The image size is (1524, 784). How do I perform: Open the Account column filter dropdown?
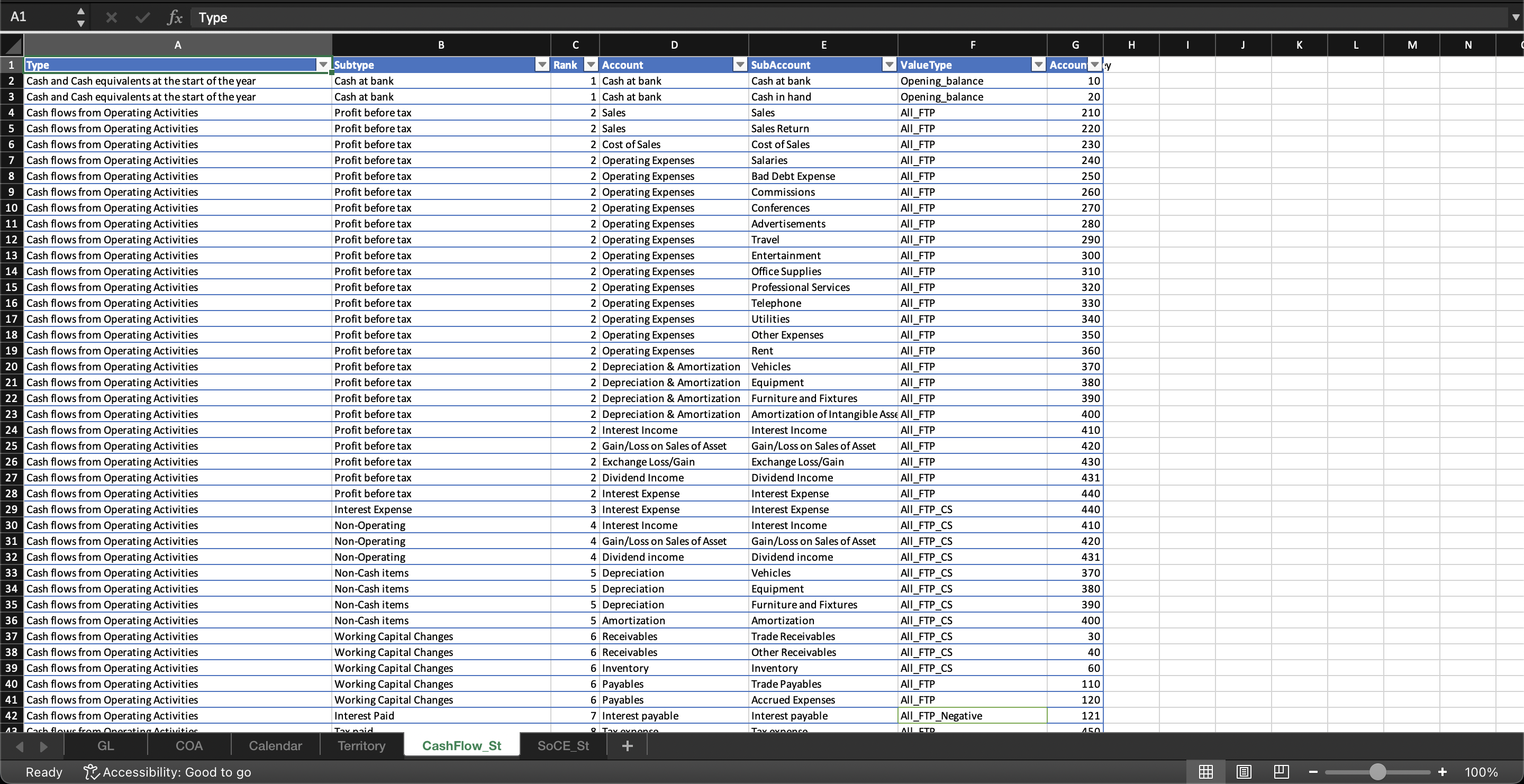(740, 65)
